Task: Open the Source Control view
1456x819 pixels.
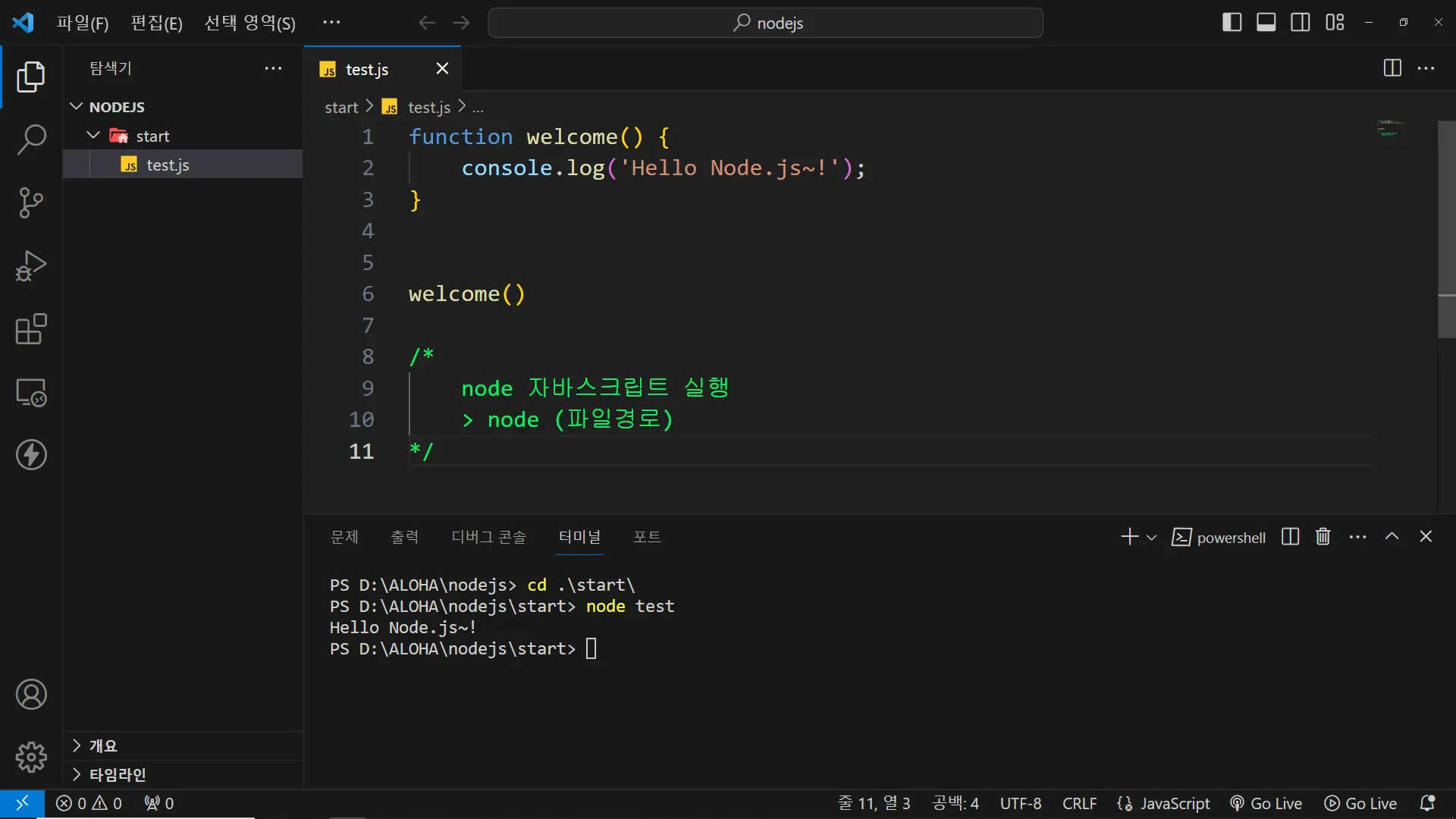Action: pos(31,202)
